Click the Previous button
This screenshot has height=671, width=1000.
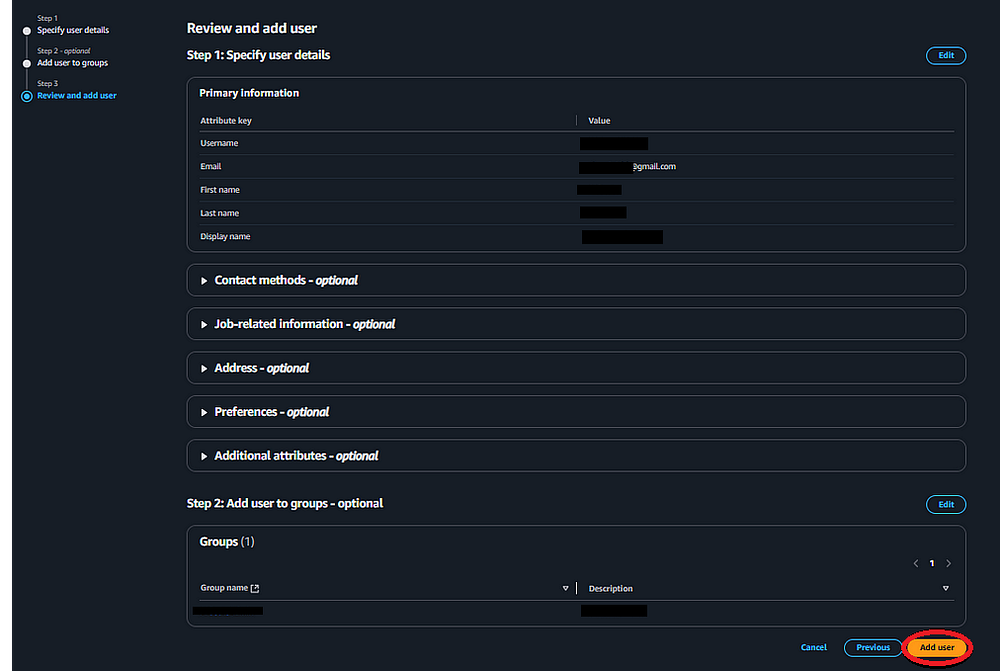point(873,648)
